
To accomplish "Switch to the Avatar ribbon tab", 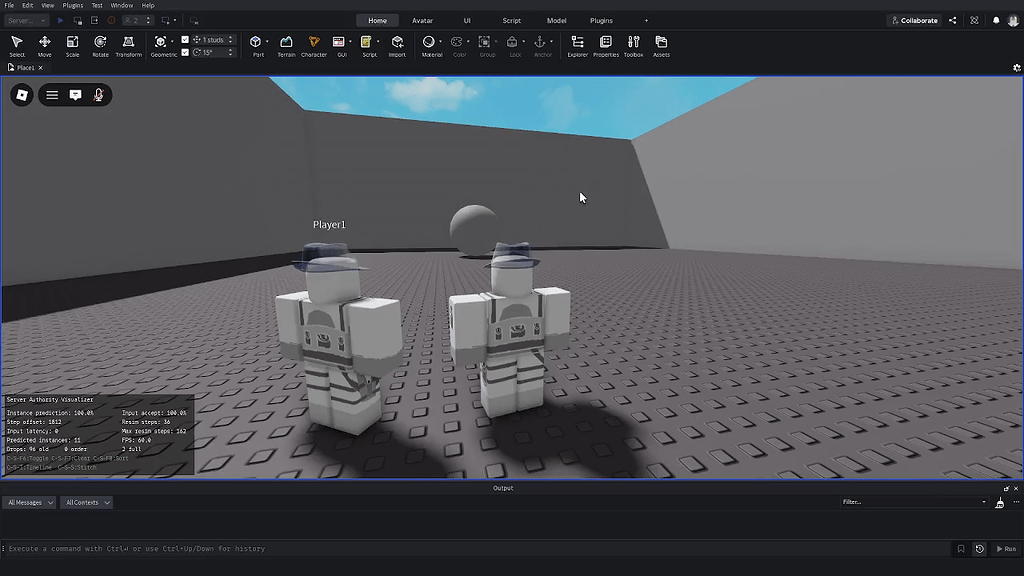I will click(423, 20).
